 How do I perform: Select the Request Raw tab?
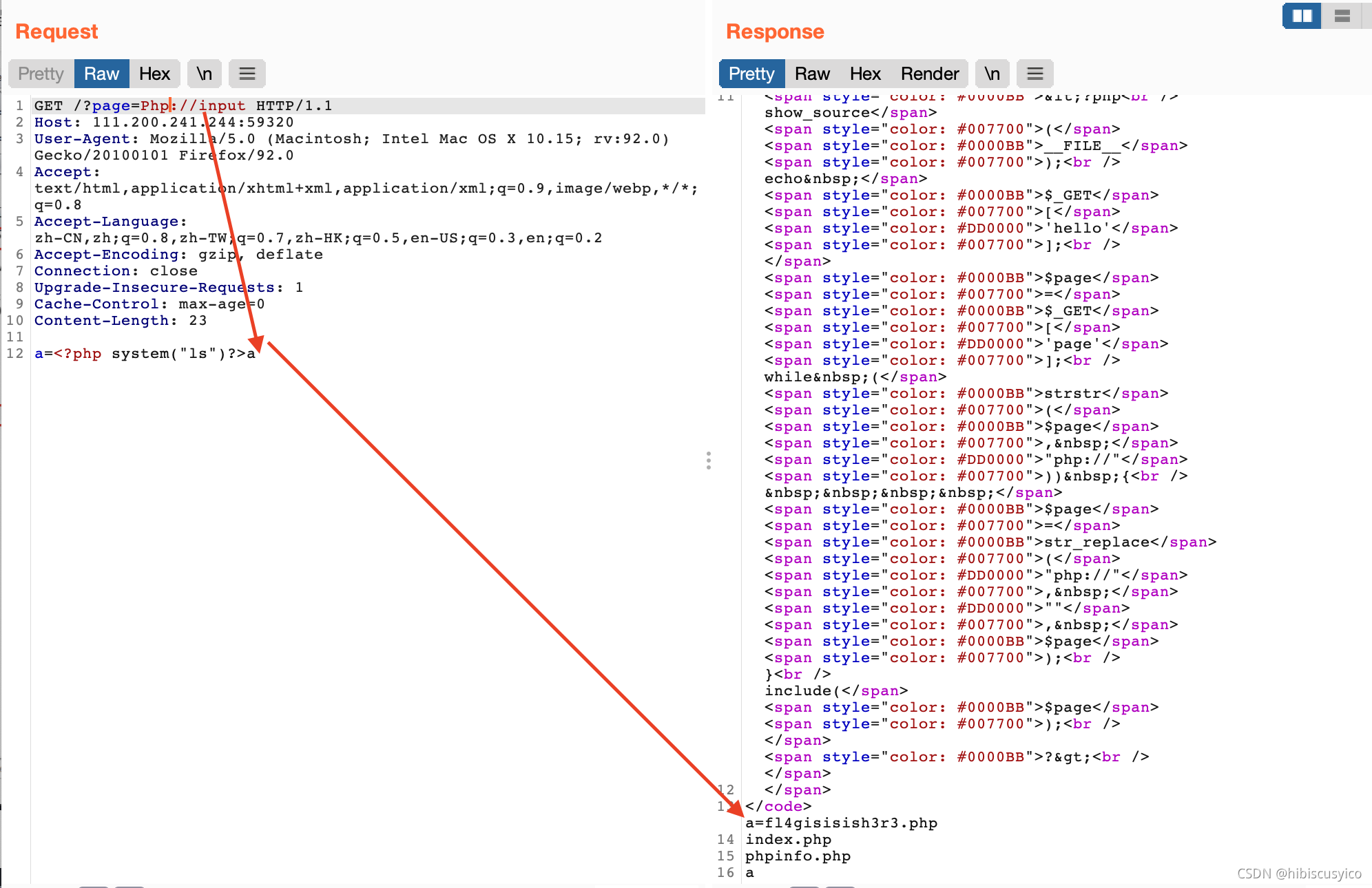(101, 74)
